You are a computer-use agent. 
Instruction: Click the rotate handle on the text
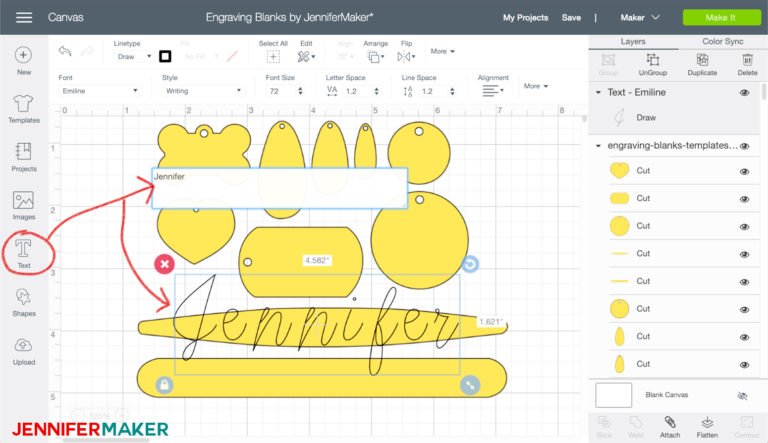(470, 264)
